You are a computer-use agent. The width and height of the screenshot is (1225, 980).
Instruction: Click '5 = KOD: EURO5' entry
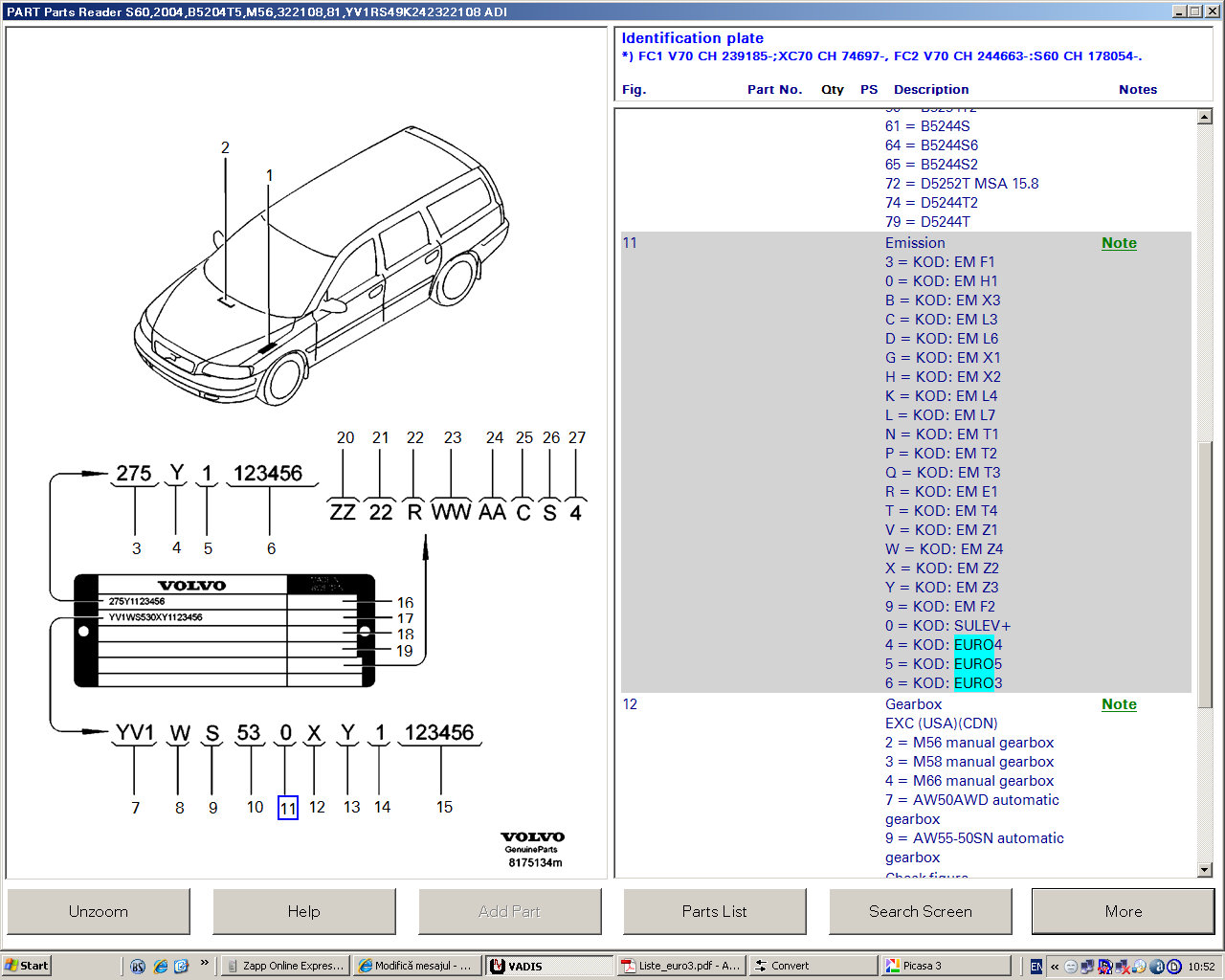pyautogui.click(x=944, y=664)
